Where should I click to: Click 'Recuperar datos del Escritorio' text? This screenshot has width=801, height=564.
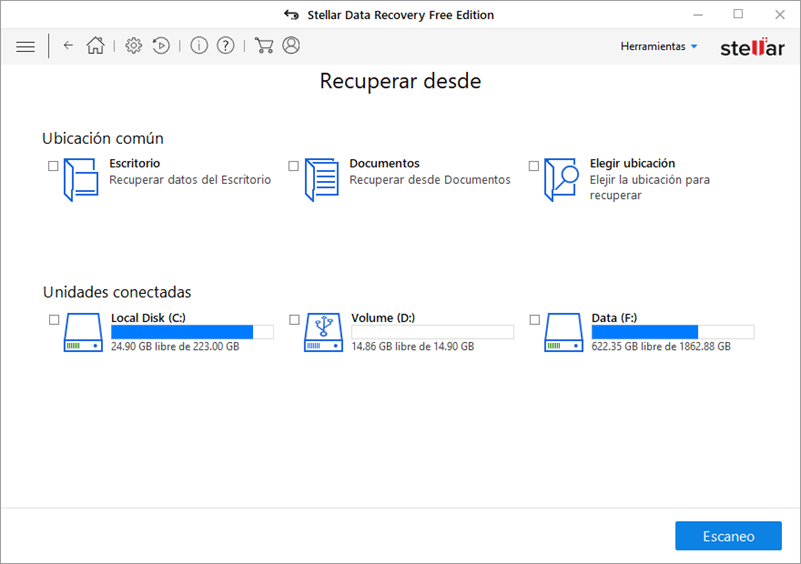[190, 180]
